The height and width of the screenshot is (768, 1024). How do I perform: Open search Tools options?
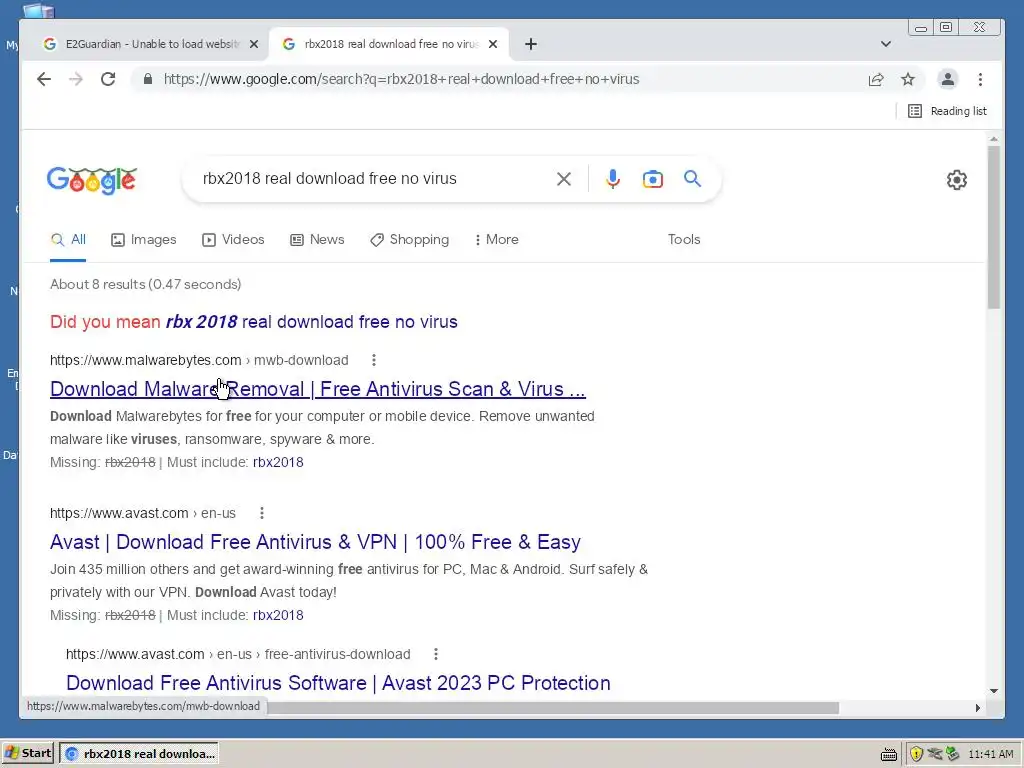click(684, 240)
